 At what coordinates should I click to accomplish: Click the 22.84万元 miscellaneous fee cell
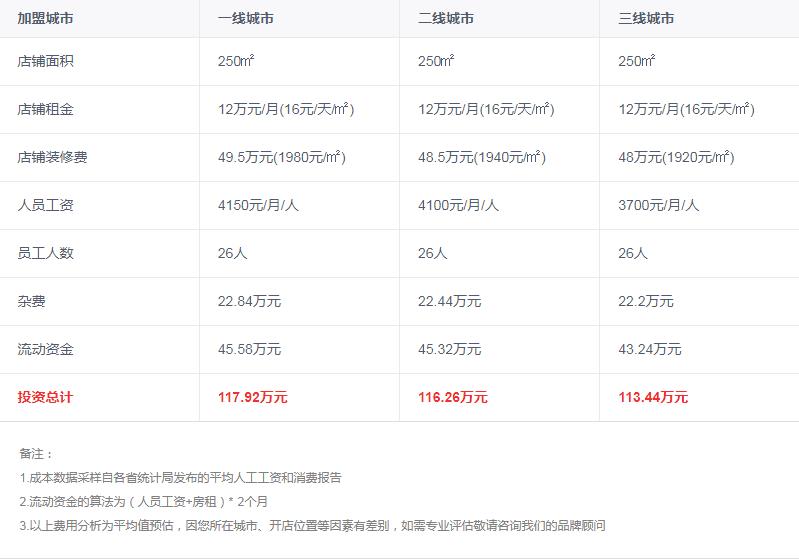pyautogui.click(x=249, y=301)
